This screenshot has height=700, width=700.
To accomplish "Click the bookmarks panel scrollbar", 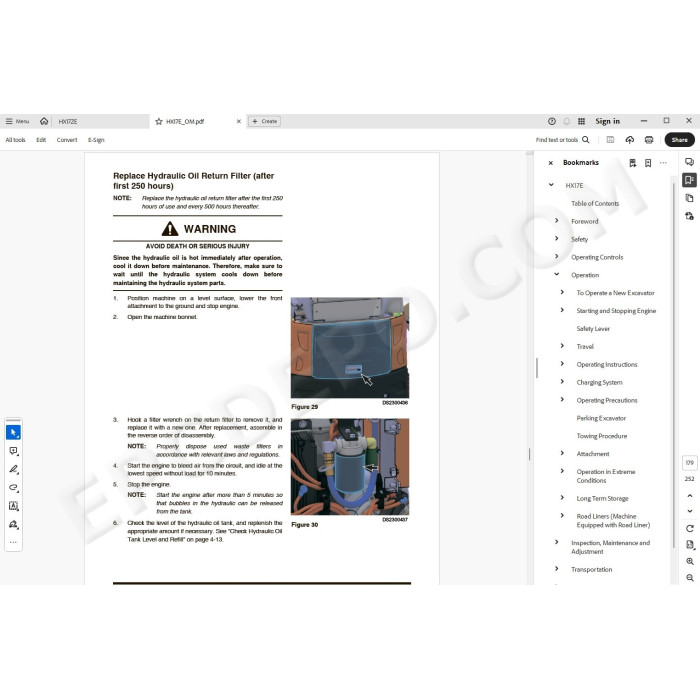I will click(x=673, y=365).
